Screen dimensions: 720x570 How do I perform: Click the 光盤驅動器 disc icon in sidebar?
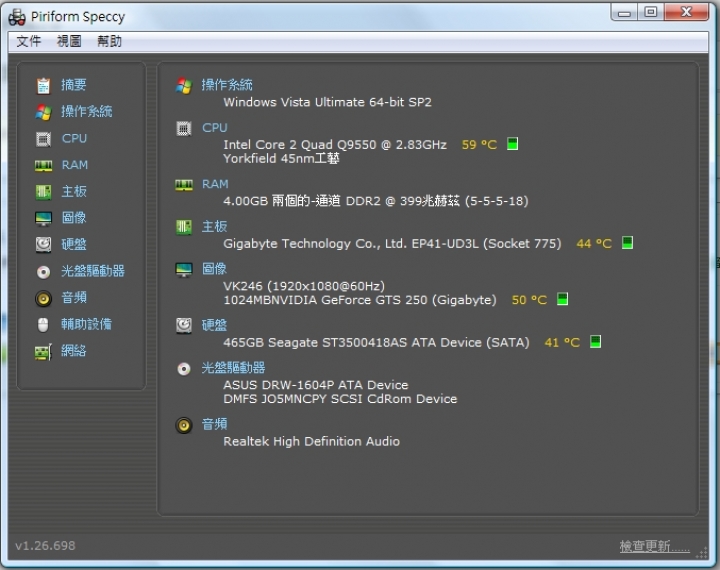43,272
